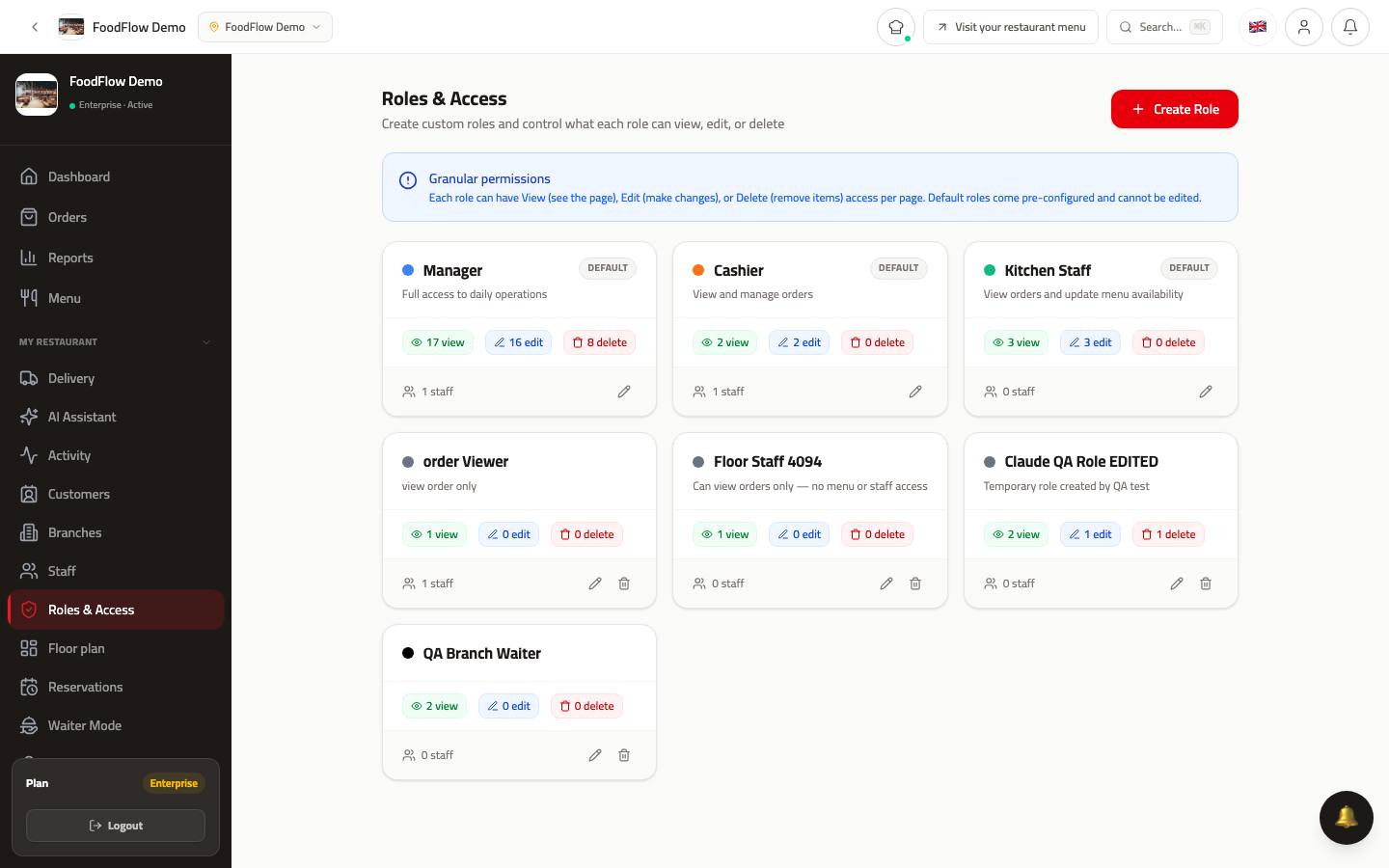The image size is (1389, 868).
Task: Log out using the Logout button
Action: pos(116,826)
